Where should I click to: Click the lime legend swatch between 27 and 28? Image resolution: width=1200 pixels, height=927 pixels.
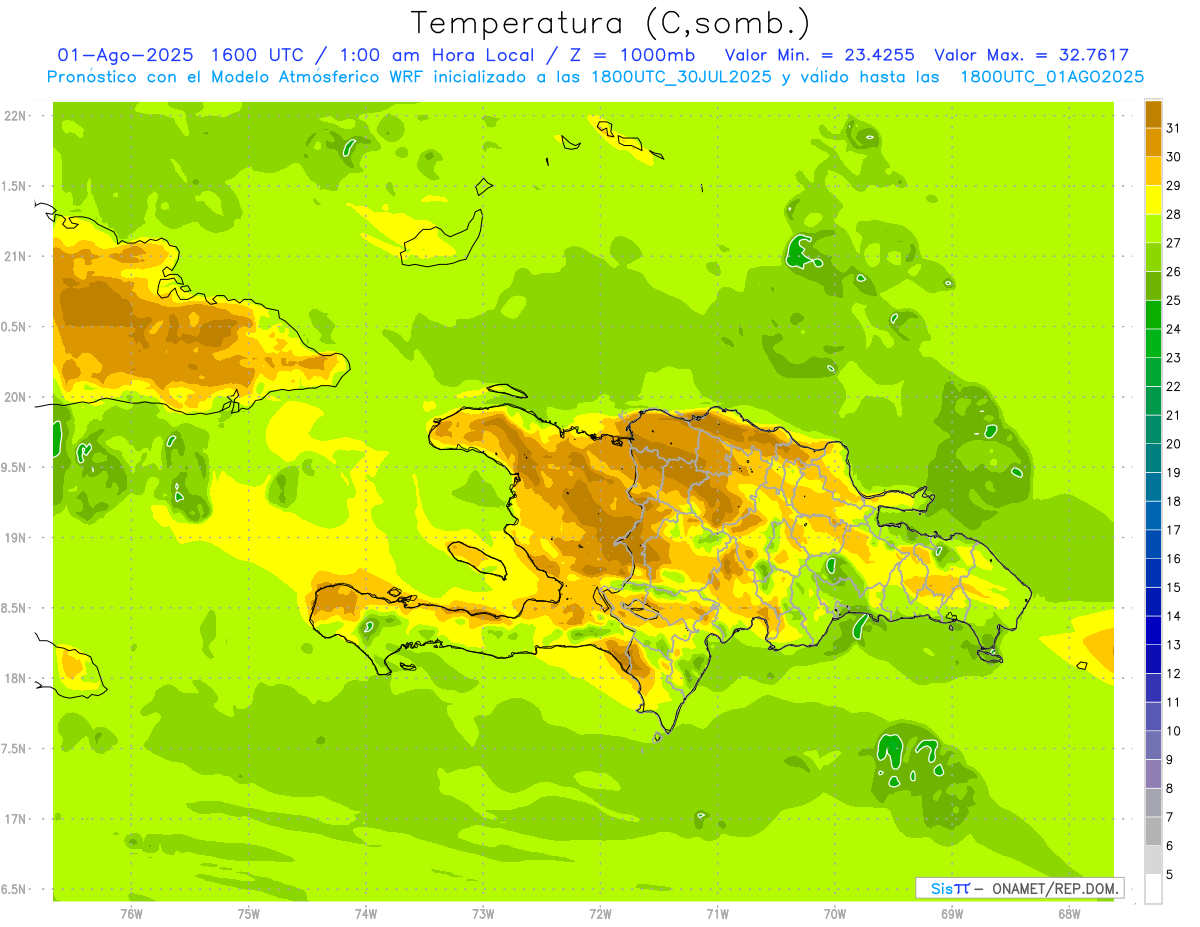click(x=1153, y=228)
